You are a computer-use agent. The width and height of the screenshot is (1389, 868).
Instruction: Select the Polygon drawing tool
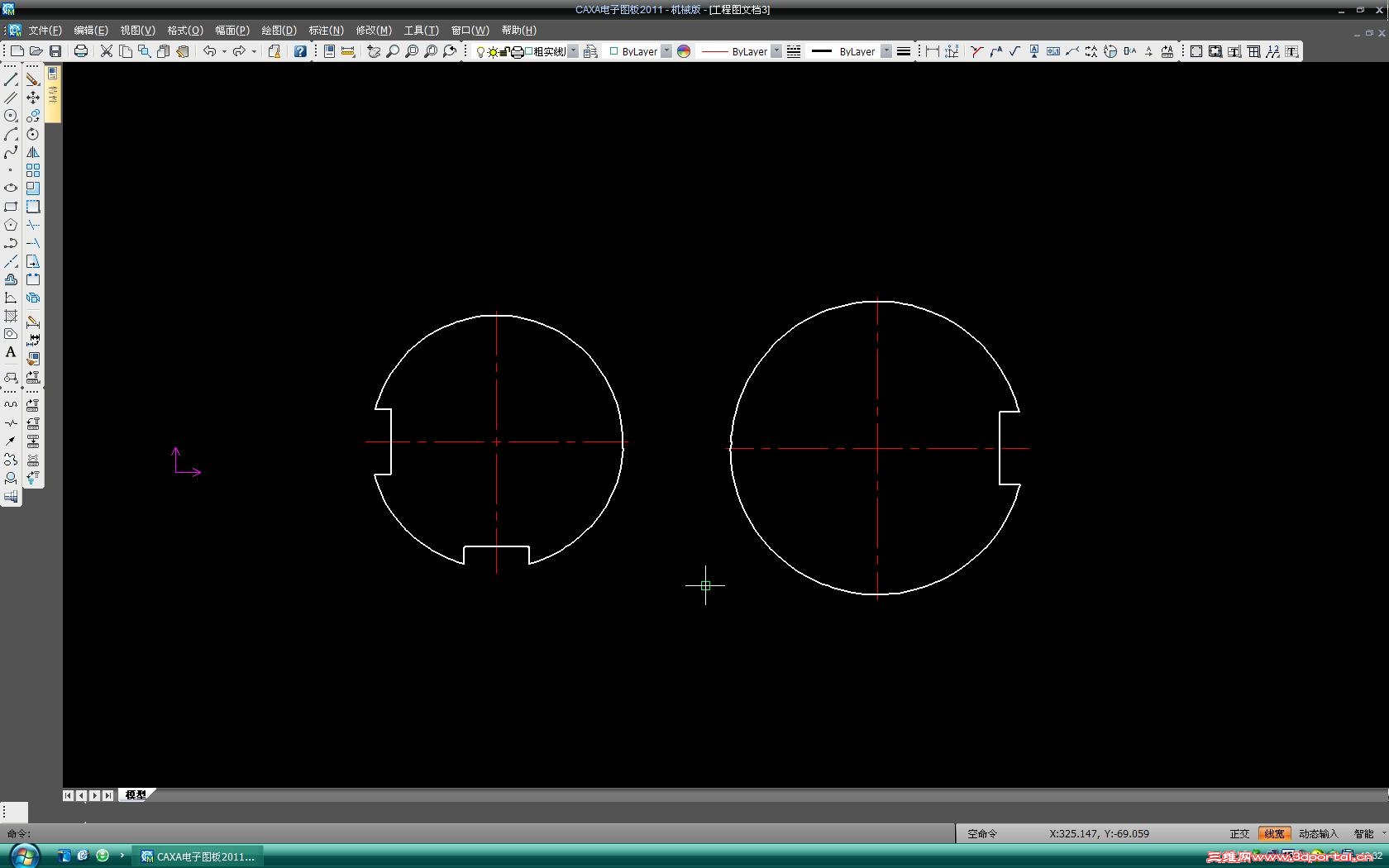(11, 225)
